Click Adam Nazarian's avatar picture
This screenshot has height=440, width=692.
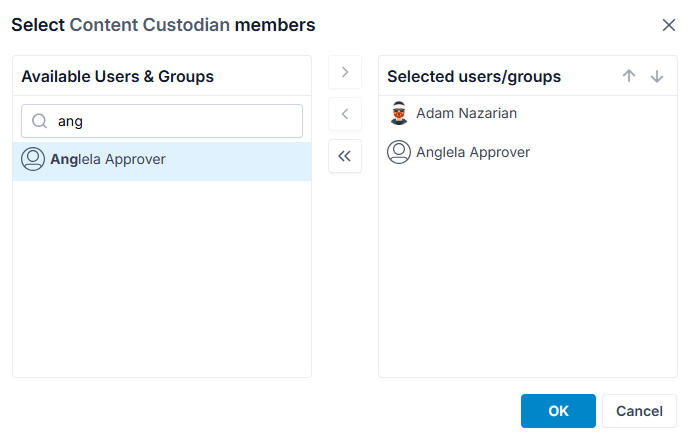399,113
